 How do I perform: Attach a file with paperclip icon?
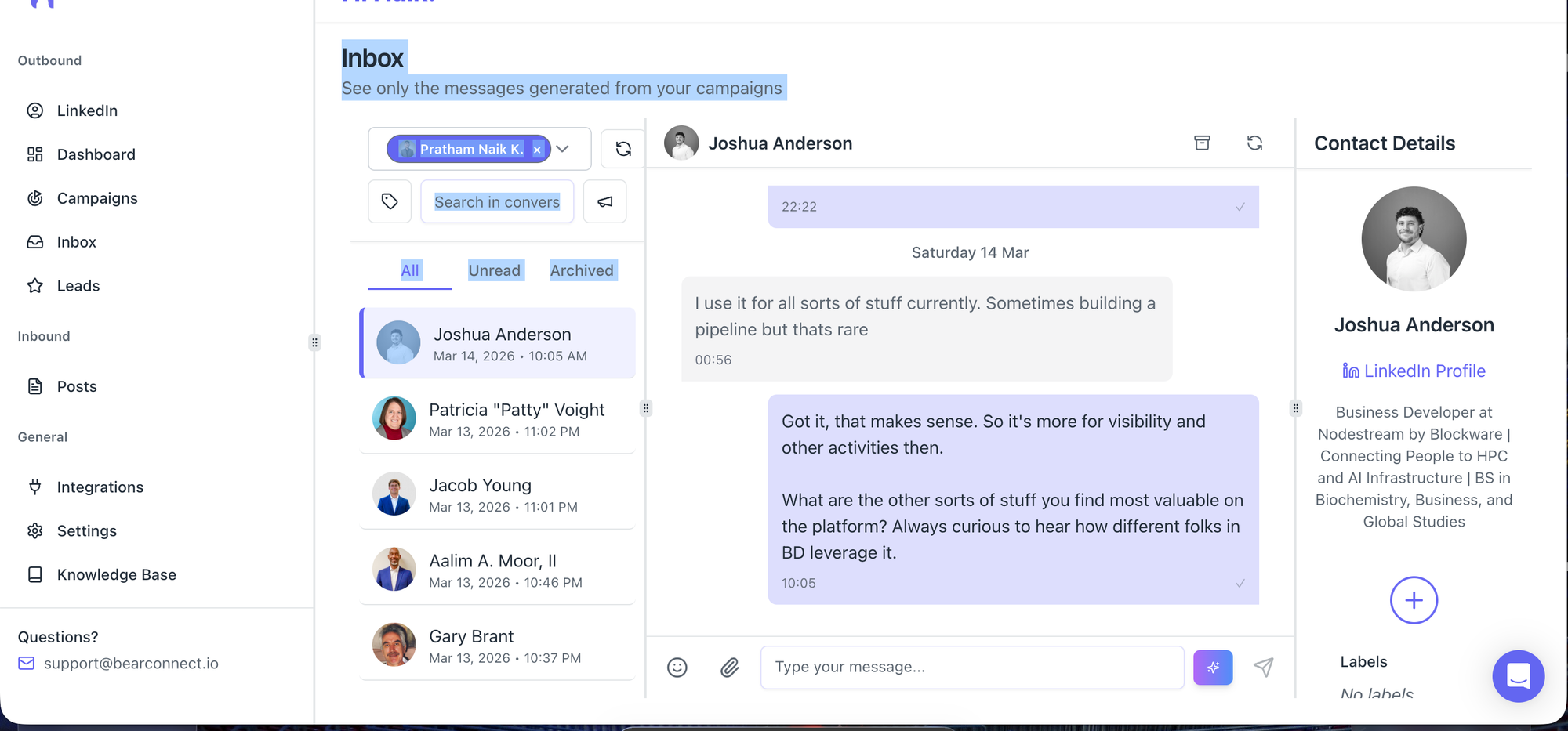click(729, 667)
